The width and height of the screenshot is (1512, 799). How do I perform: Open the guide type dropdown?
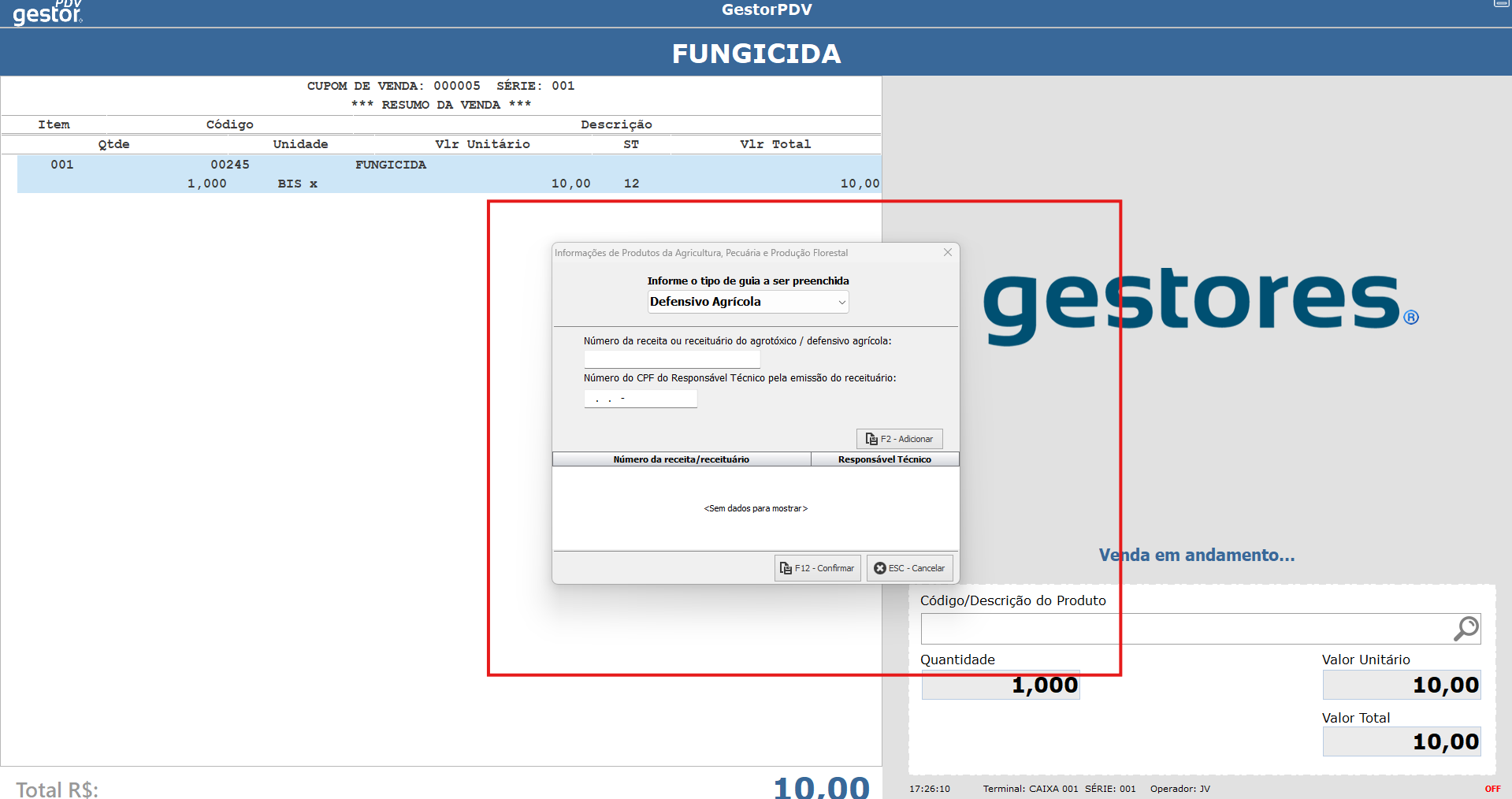click(x=748, y=302)
